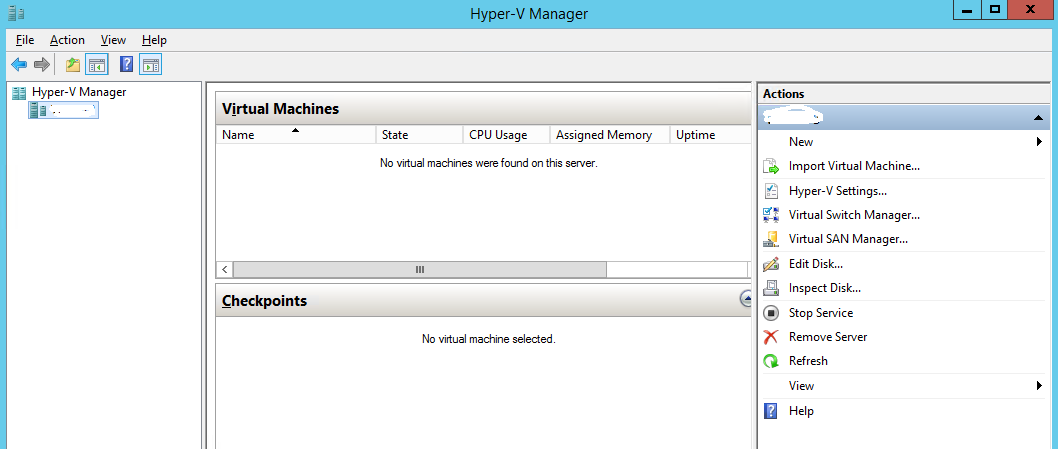The height and width of the screenshot is (449, 1058).
Task: Open the View menu in menu bar
Action: pyautogui.click(x=113, y=40)
